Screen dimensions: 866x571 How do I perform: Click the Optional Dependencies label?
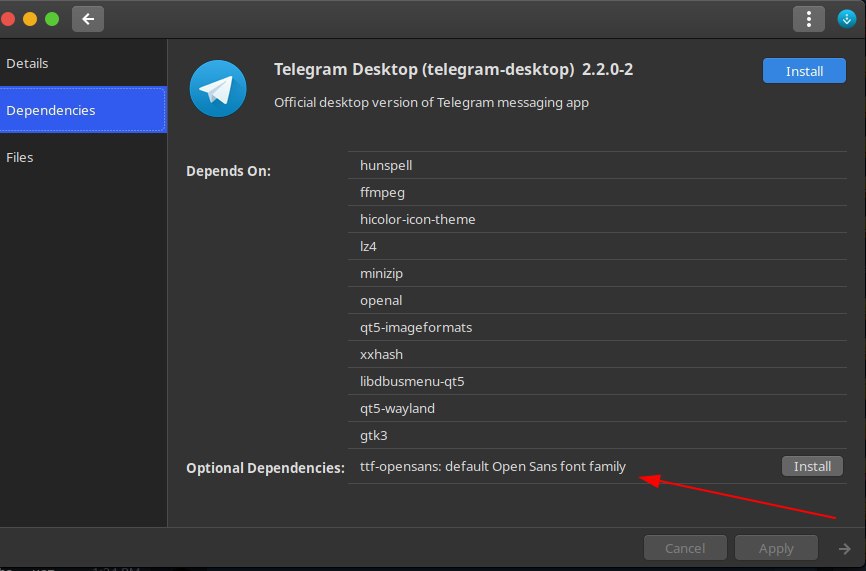pos(265,468)
